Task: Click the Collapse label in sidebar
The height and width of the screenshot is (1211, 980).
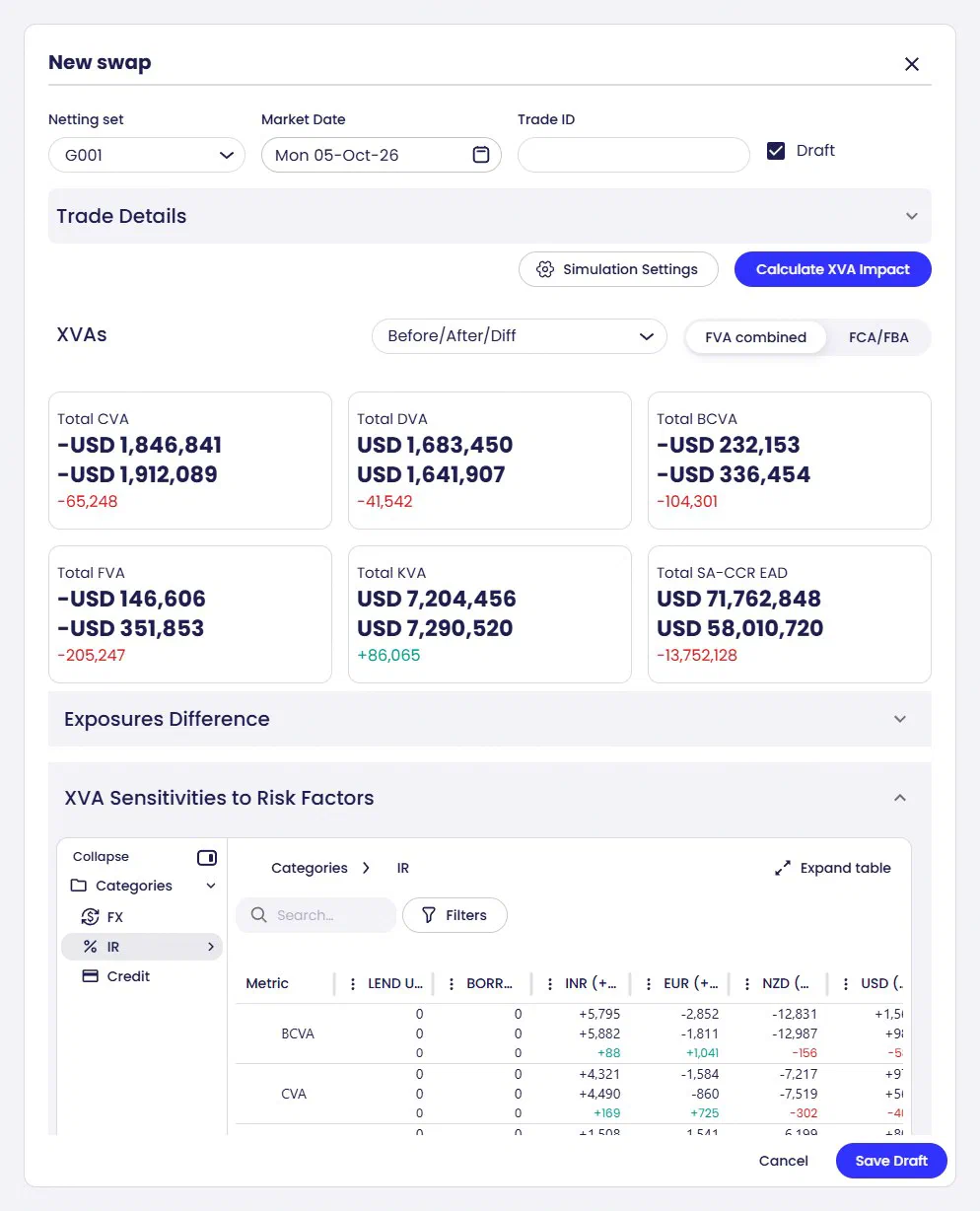Action: [101, 857]
